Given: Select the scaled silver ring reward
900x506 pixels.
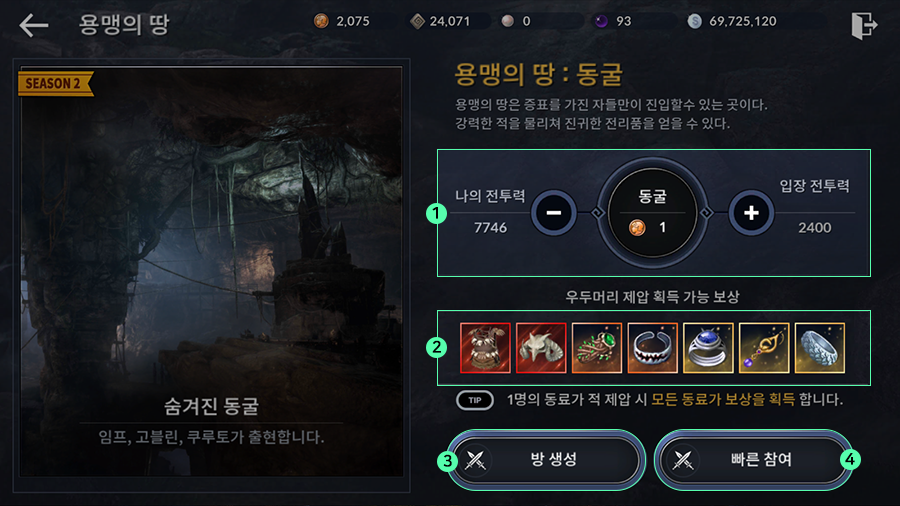Looking at the screenshot, I should coord(820,348).
